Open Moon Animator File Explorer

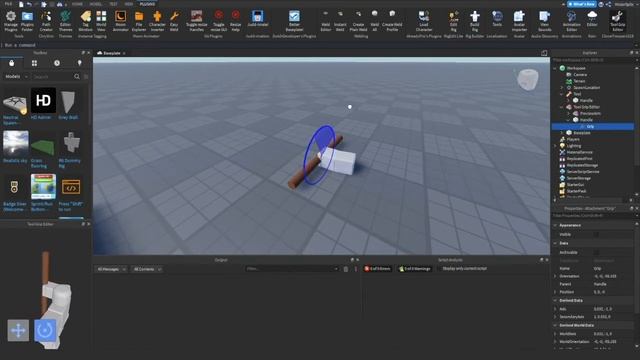(x=139, y=21)
